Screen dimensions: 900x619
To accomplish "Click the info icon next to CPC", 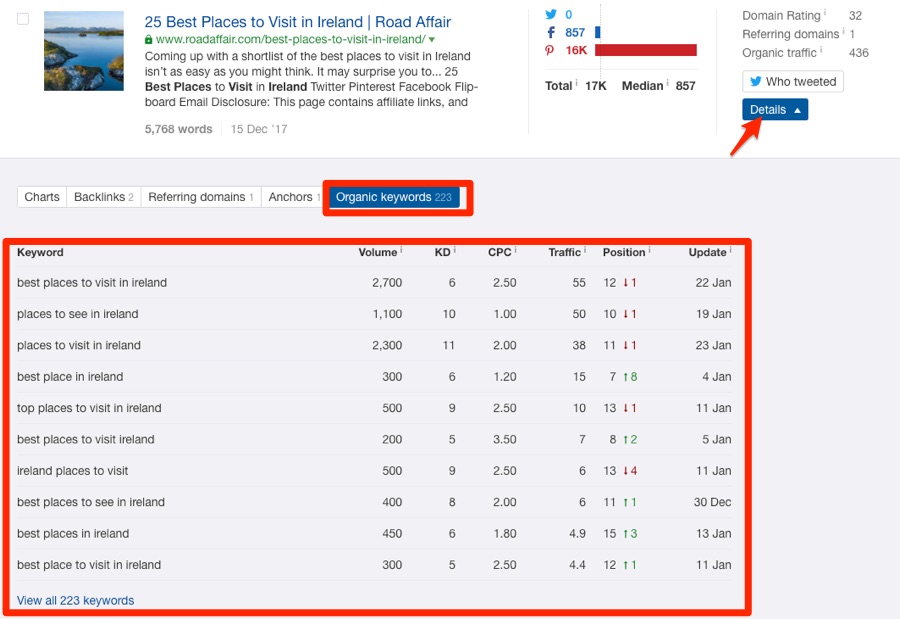I will click(515, 250).
